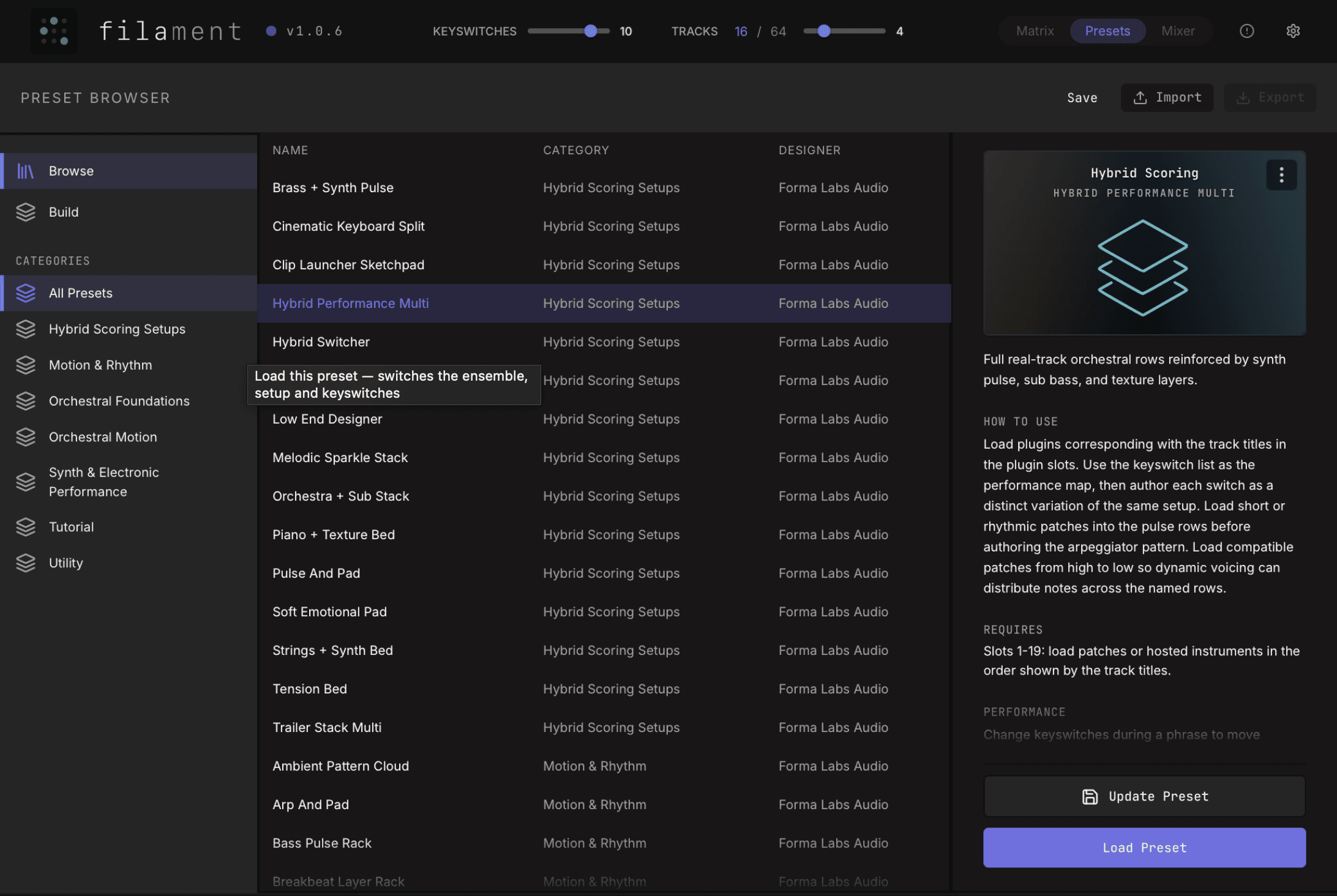Sort presets by Name column header
Image resolution: width=1337 pixels, height=896 pixels.
290,151
